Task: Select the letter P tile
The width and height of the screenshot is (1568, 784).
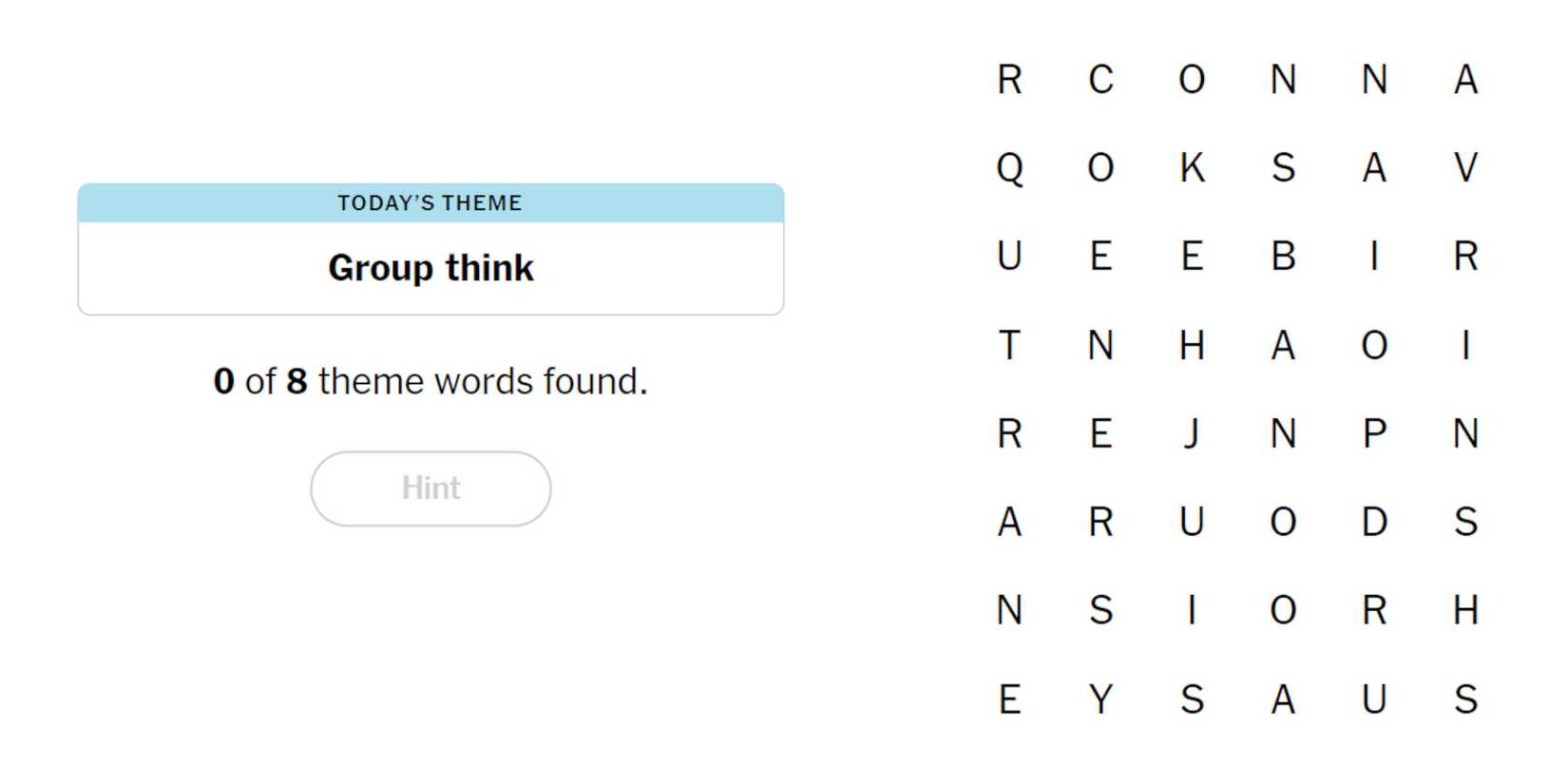Action: [x=1374, y=434]
